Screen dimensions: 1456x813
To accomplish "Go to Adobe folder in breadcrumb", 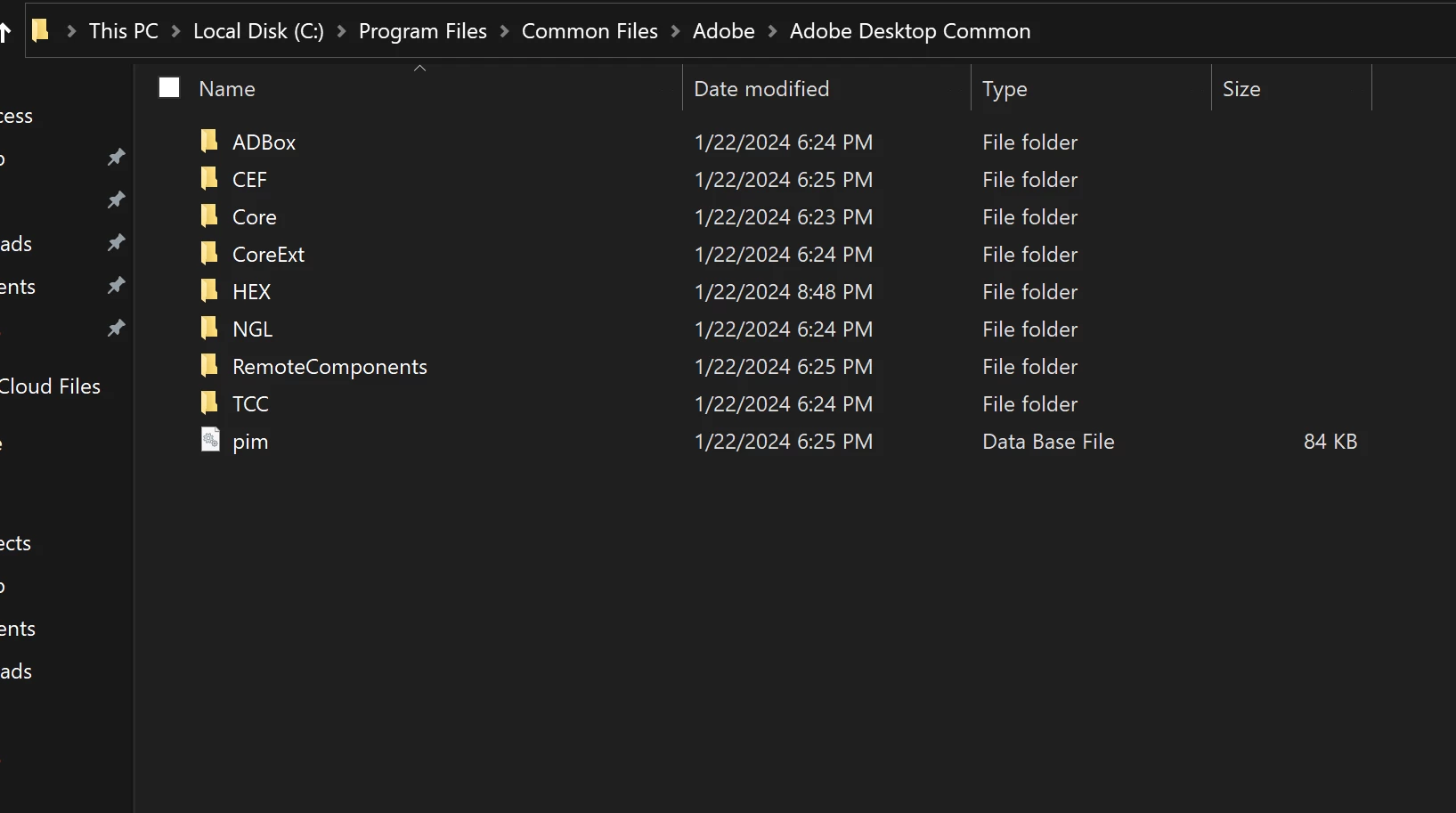I will [x=723, y=31].
